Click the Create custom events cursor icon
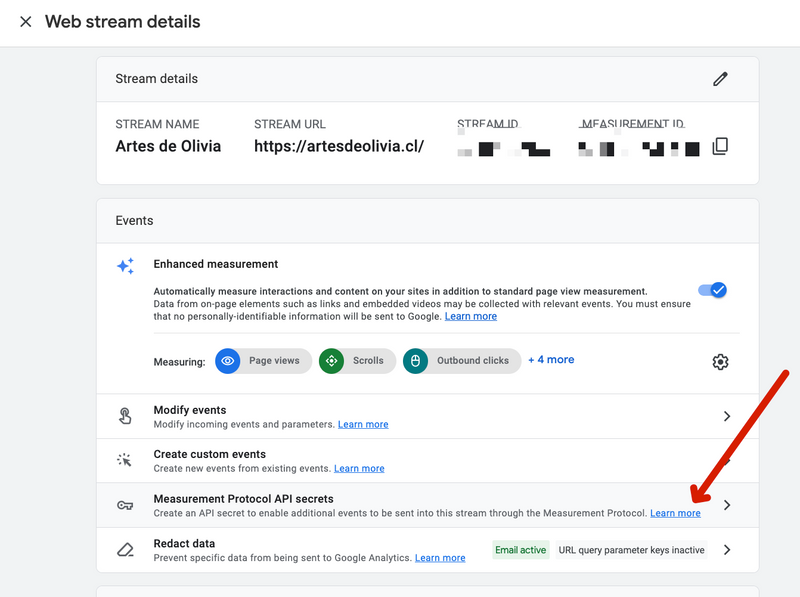This screenshot has width=800, height=597. point(124,460)
